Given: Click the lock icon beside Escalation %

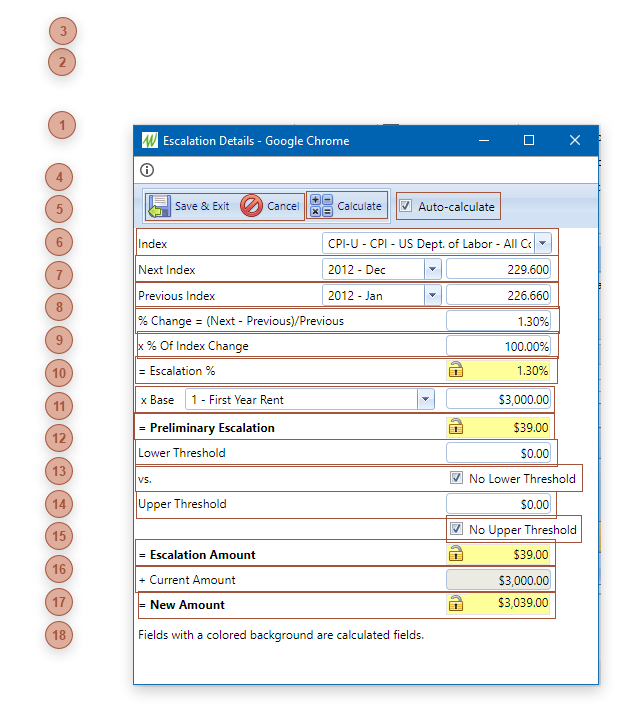Looking at the screenshot, I should coord(456,369).
